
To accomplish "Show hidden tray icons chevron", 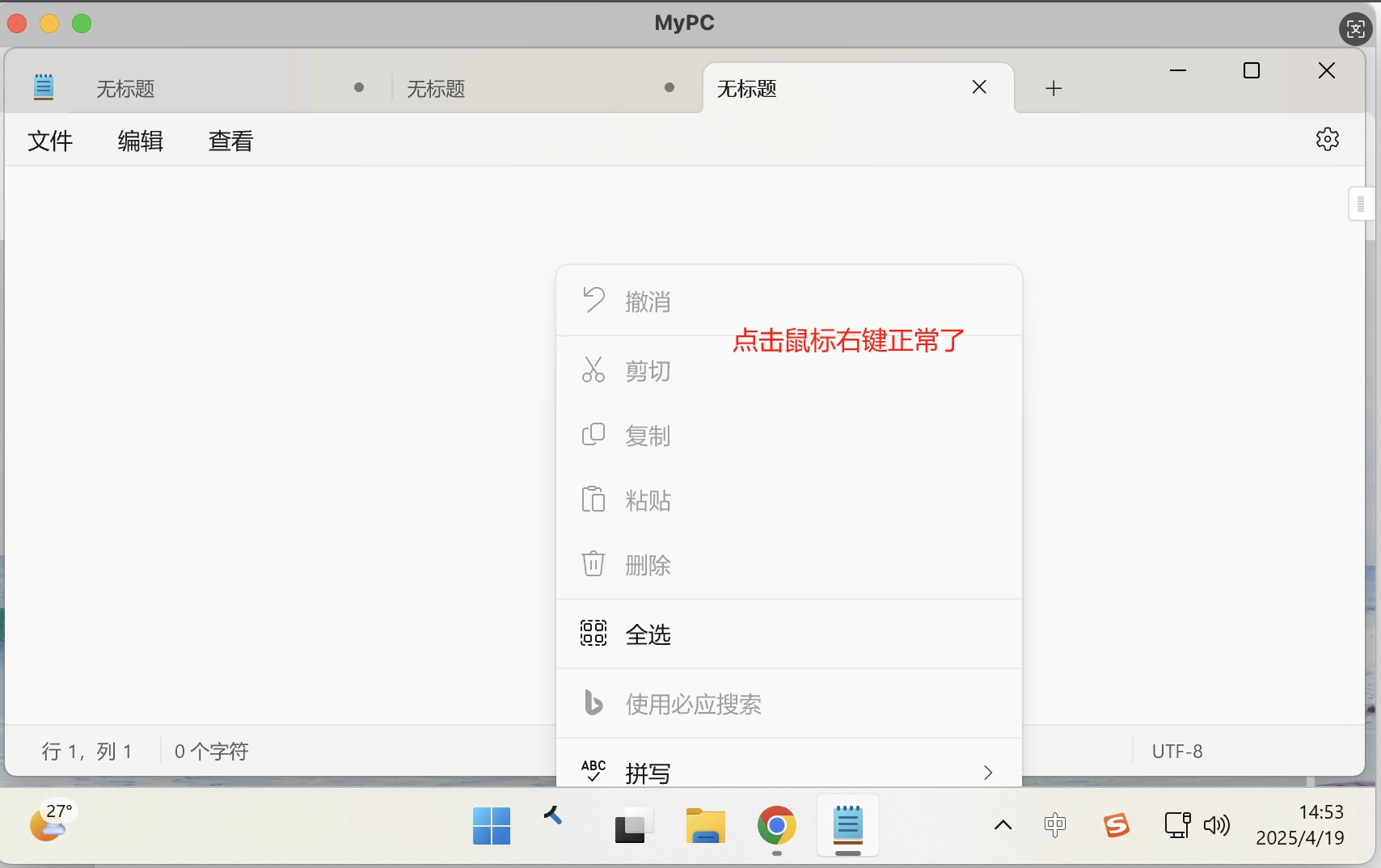I will [1003, 825].
